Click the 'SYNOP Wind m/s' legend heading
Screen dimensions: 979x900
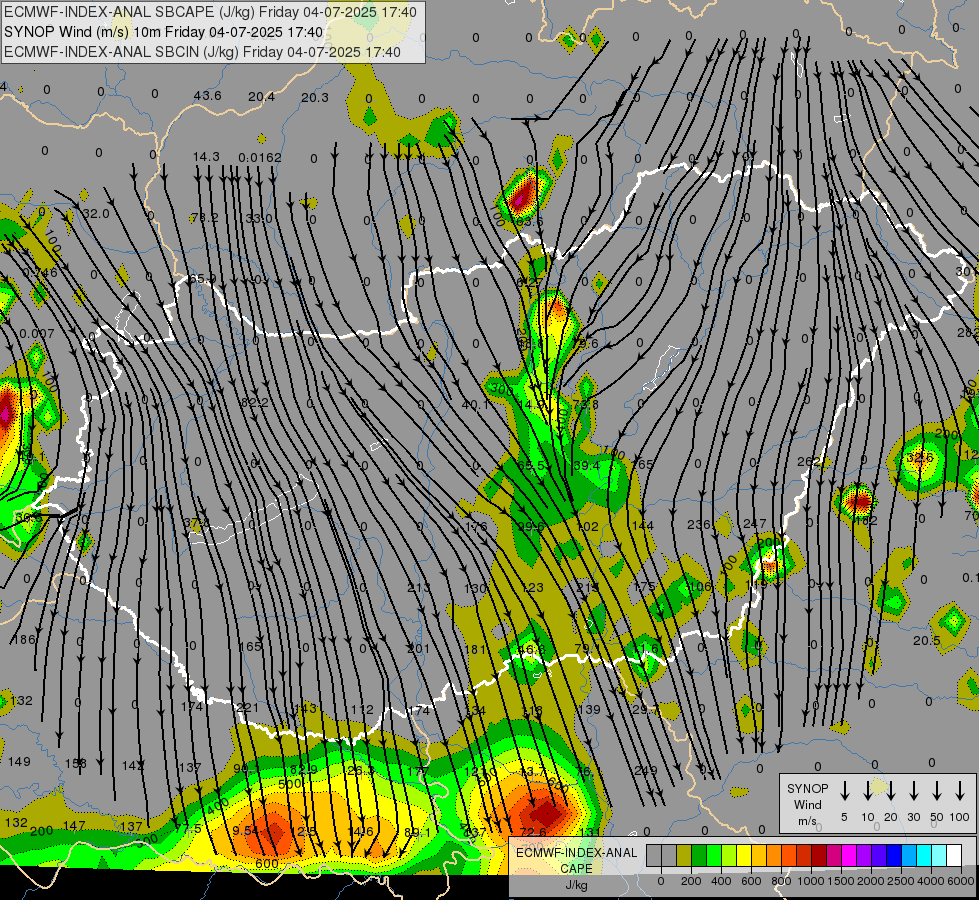pyautogui.click(x=807, y=804)
